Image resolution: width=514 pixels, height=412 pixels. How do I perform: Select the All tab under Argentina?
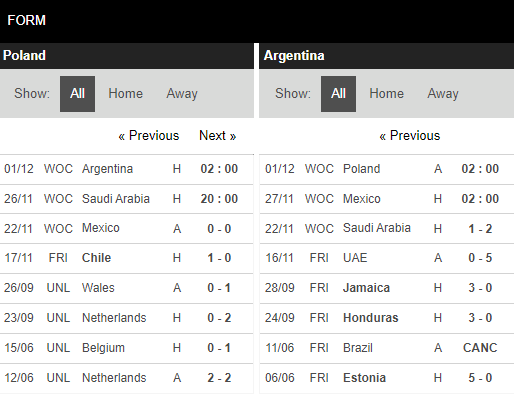point(338,94)
